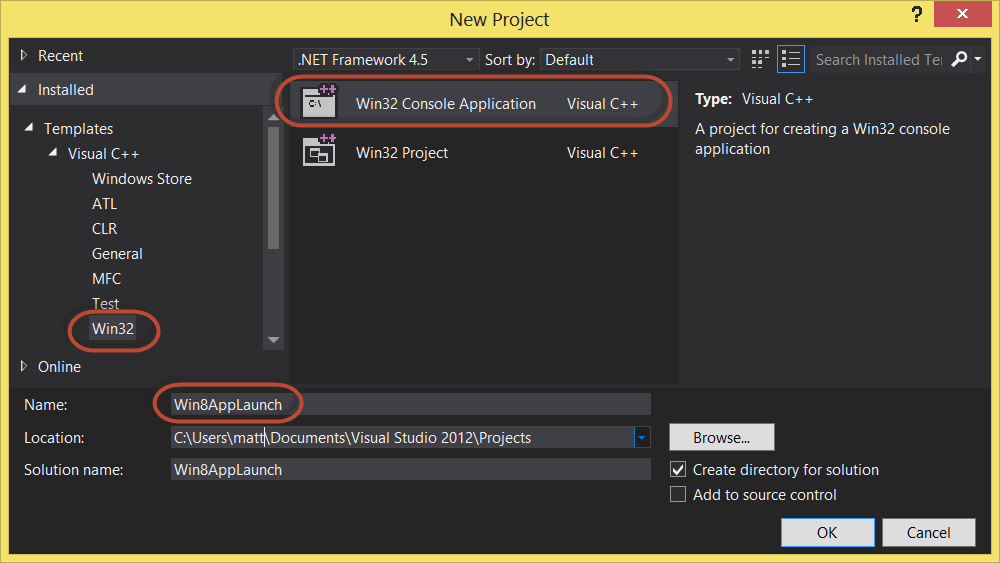Click the template tree scroll-down arrow
The image size is (1000, 563).
pos(274,340)
